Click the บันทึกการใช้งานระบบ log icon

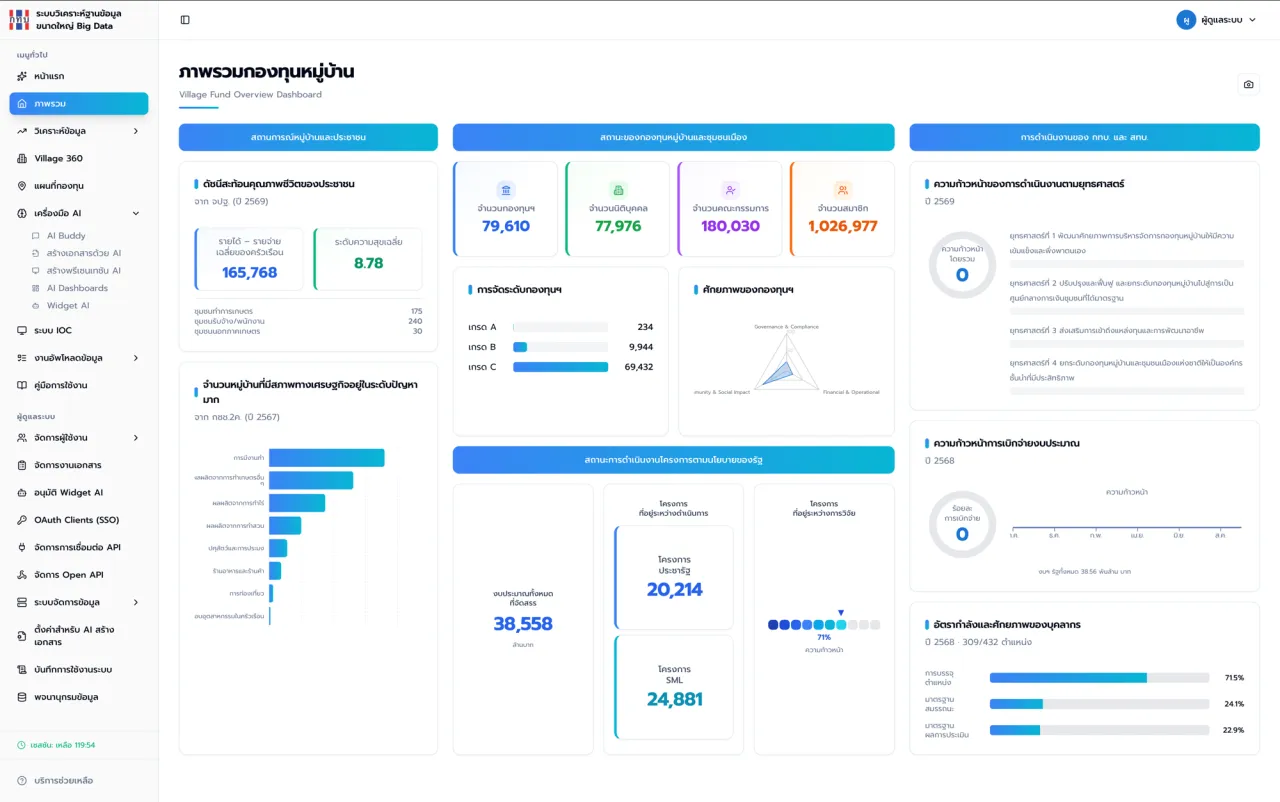click(x=22, y=669)
